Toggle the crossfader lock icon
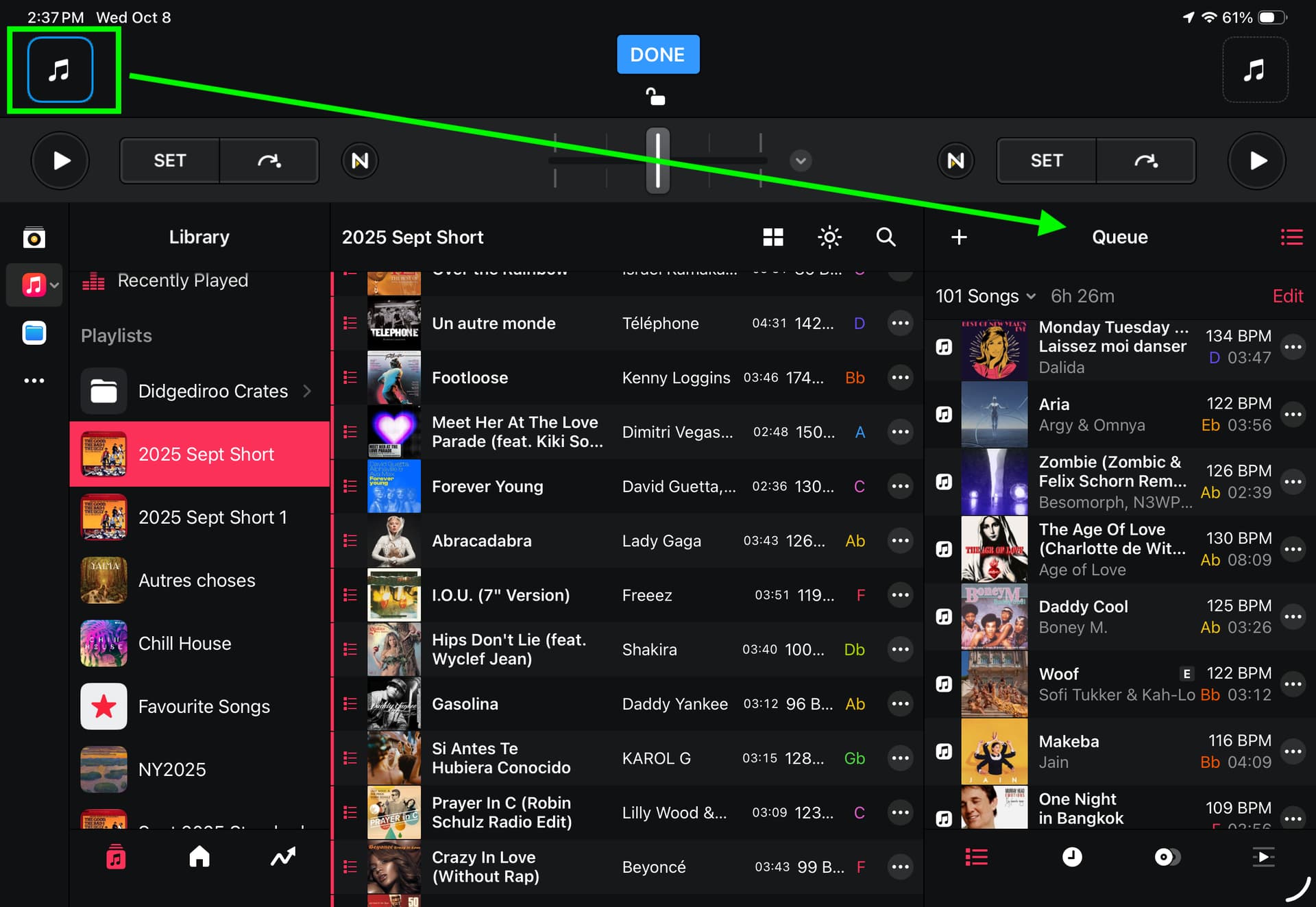 [656, 97]
